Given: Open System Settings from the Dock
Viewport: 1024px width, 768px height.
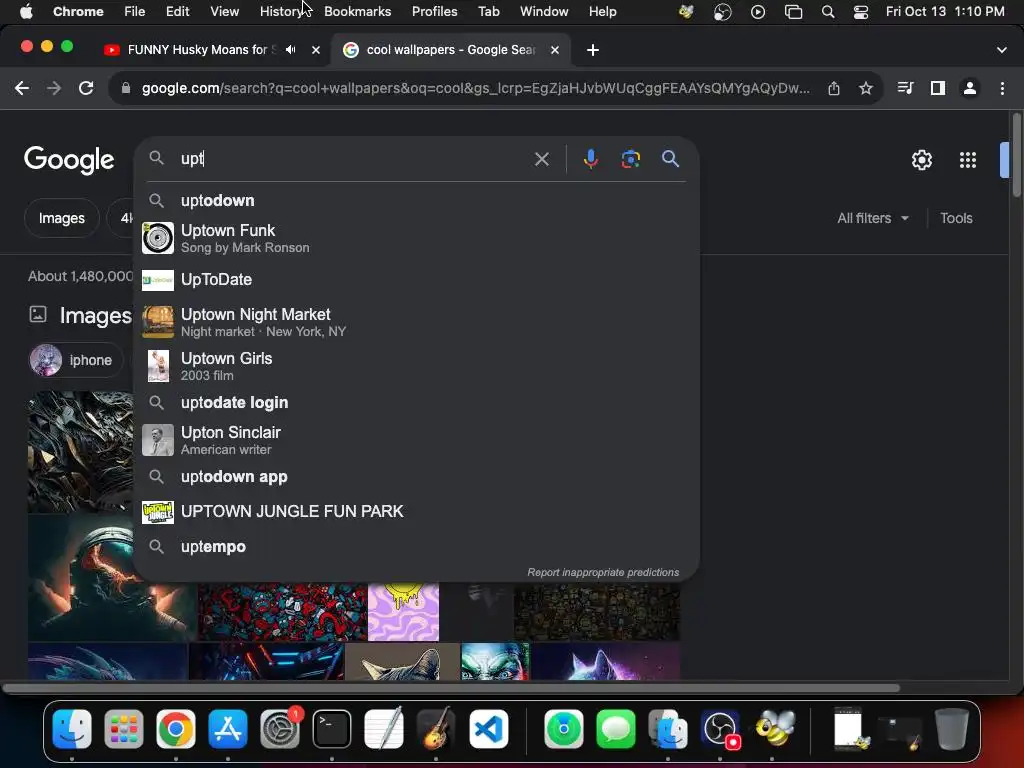Looking at the screenshot, I should [x=280, y=729].
